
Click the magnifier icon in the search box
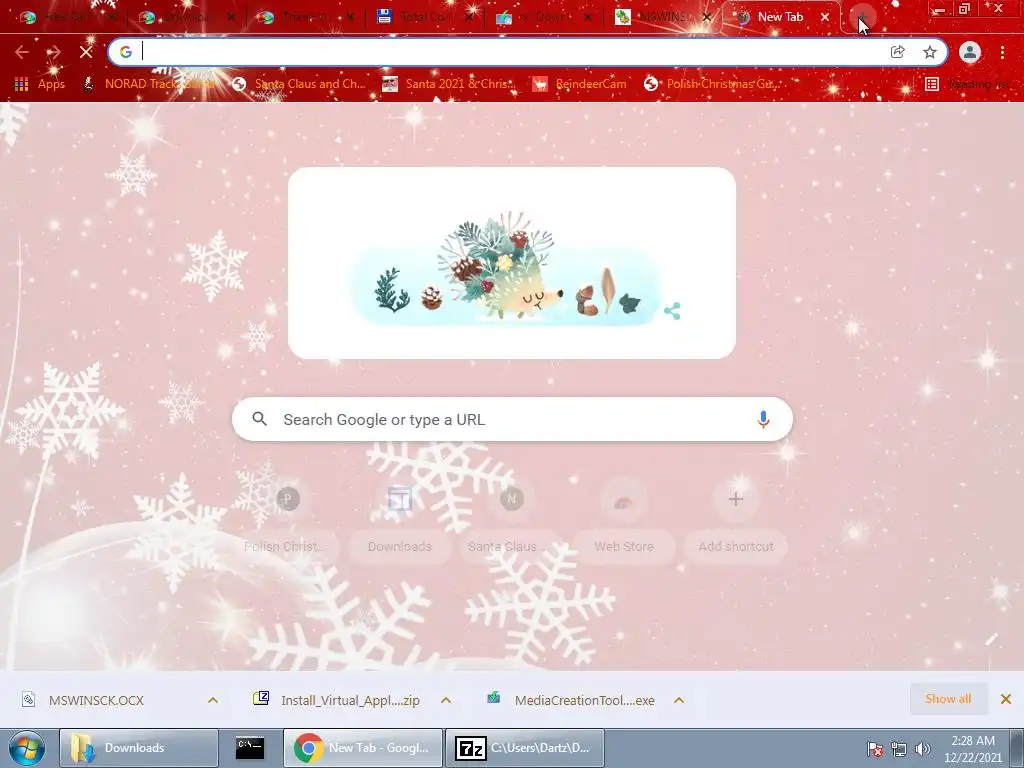click(x=259, y=419)
